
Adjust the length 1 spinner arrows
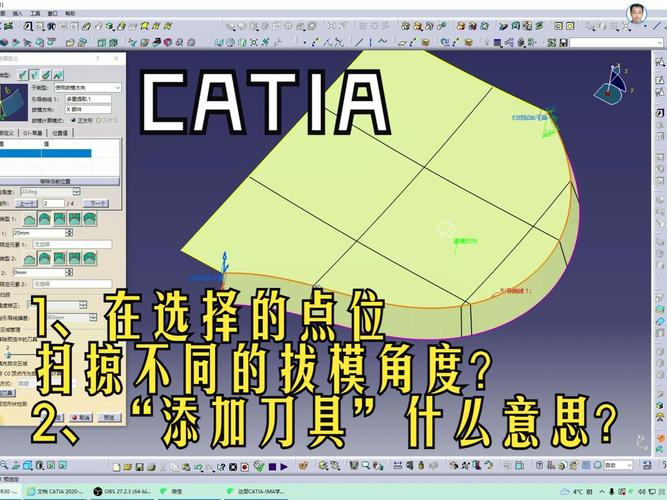pyautogui.click(x=69, y=233)
